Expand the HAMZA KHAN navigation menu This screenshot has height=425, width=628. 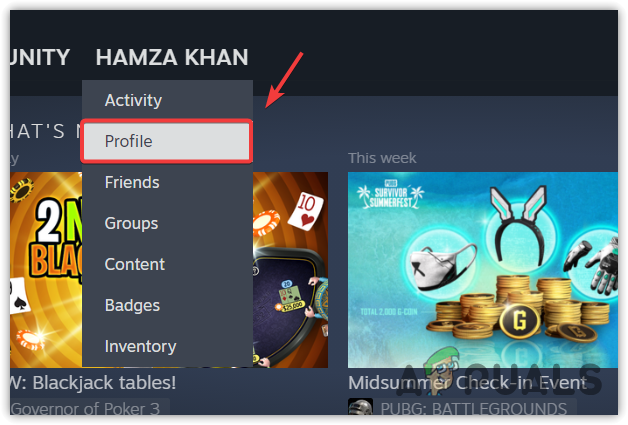(x=172, y=57)
